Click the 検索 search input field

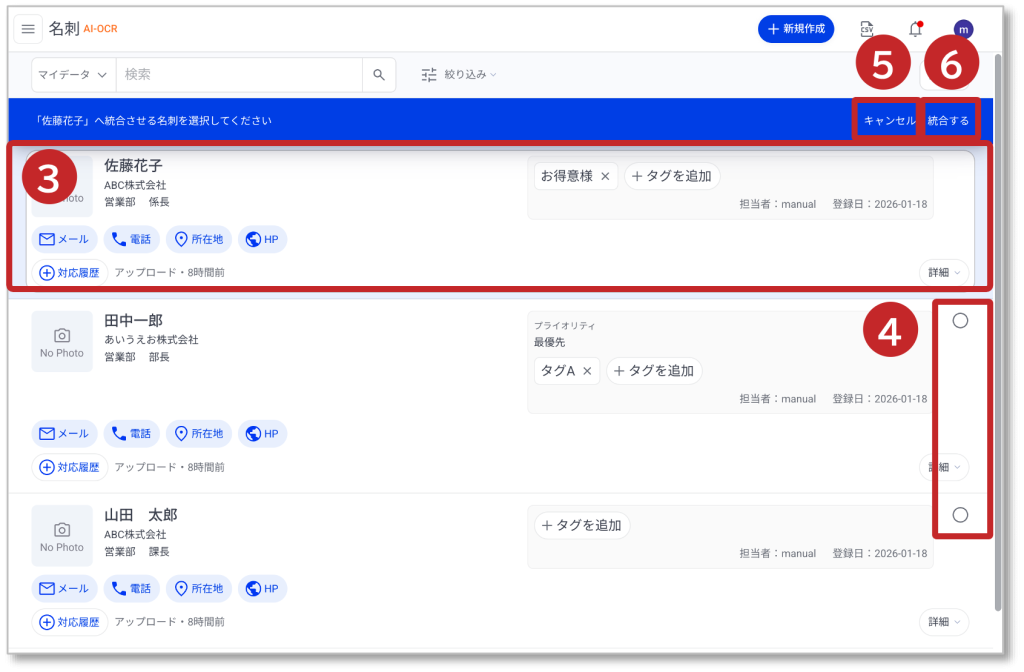click(238, 75)
